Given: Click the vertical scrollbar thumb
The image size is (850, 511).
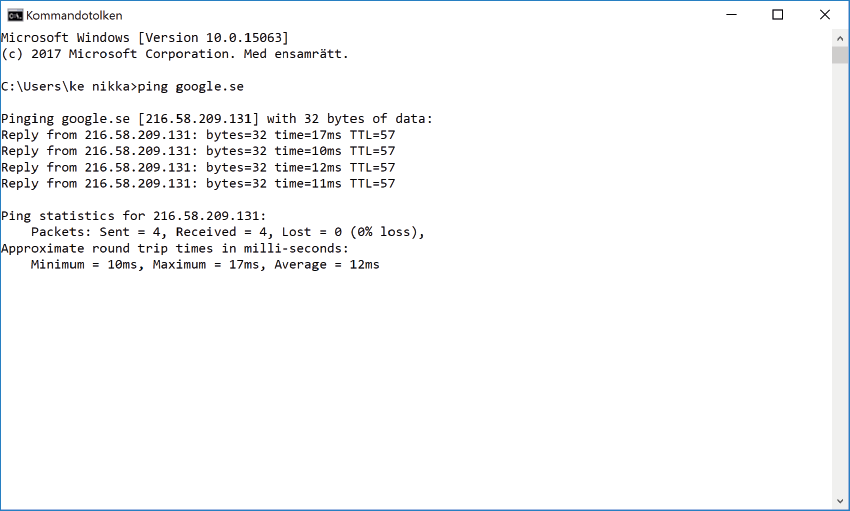Looking at the screenshot, I should pos(840,54).
